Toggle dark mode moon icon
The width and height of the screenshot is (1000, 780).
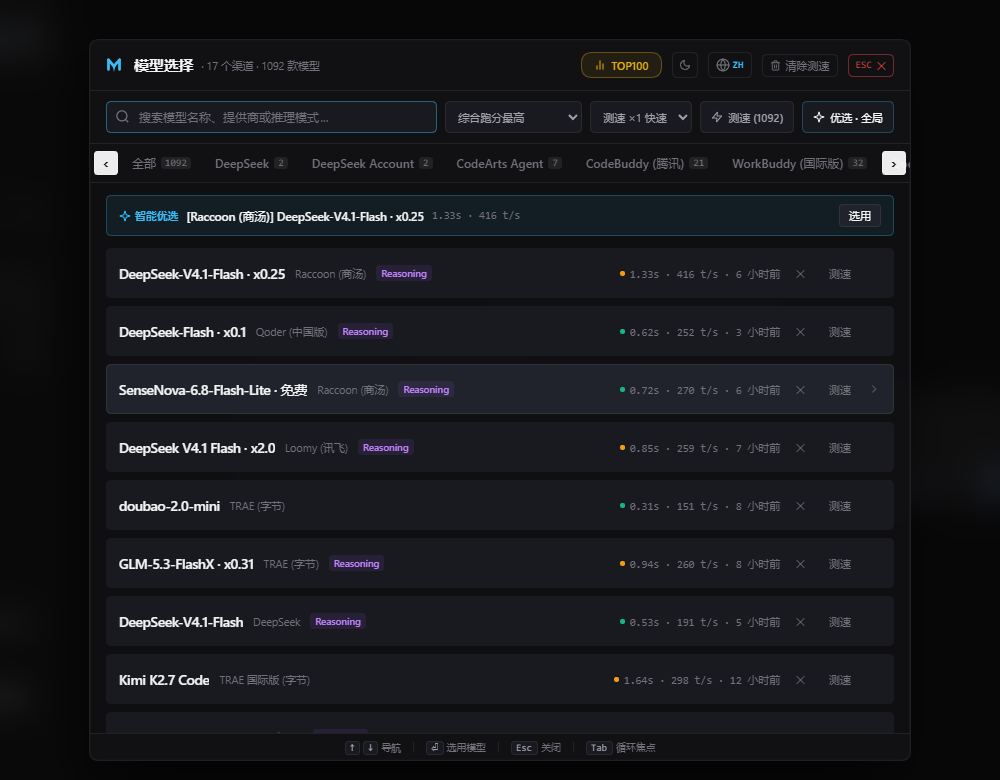coord(685,65)
